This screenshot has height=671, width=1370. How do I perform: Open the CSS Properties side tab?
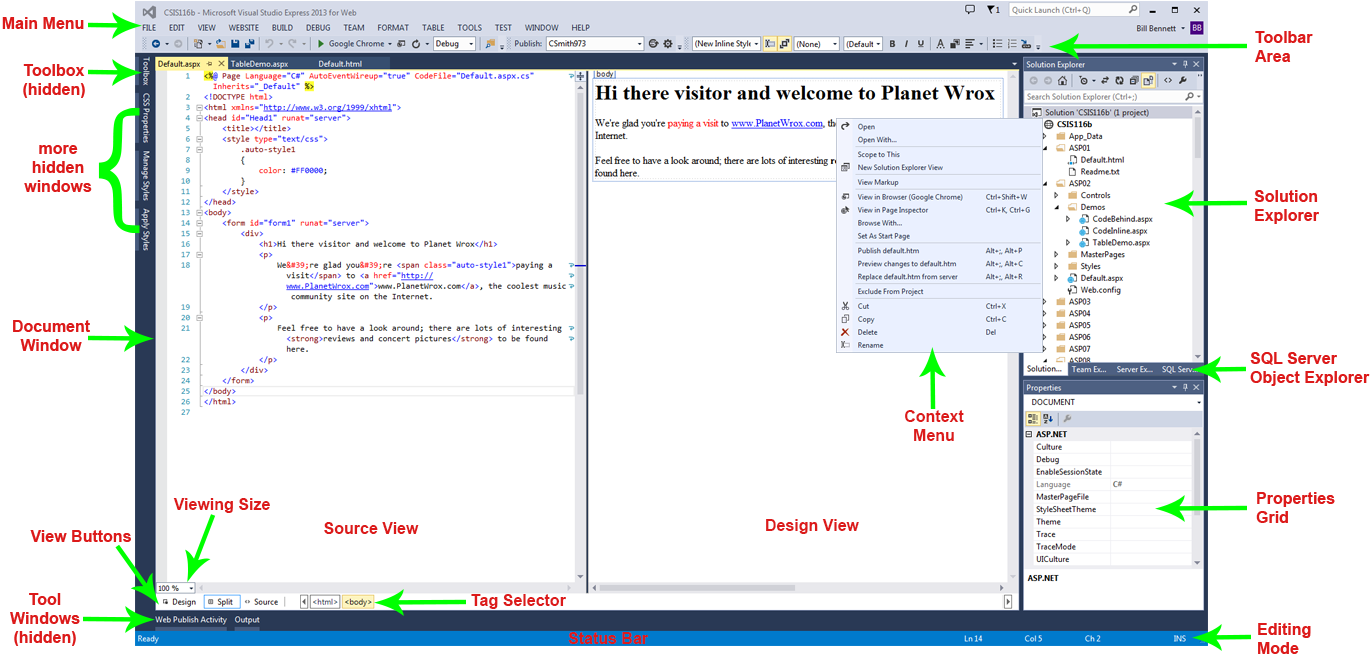tap(145, 116)
